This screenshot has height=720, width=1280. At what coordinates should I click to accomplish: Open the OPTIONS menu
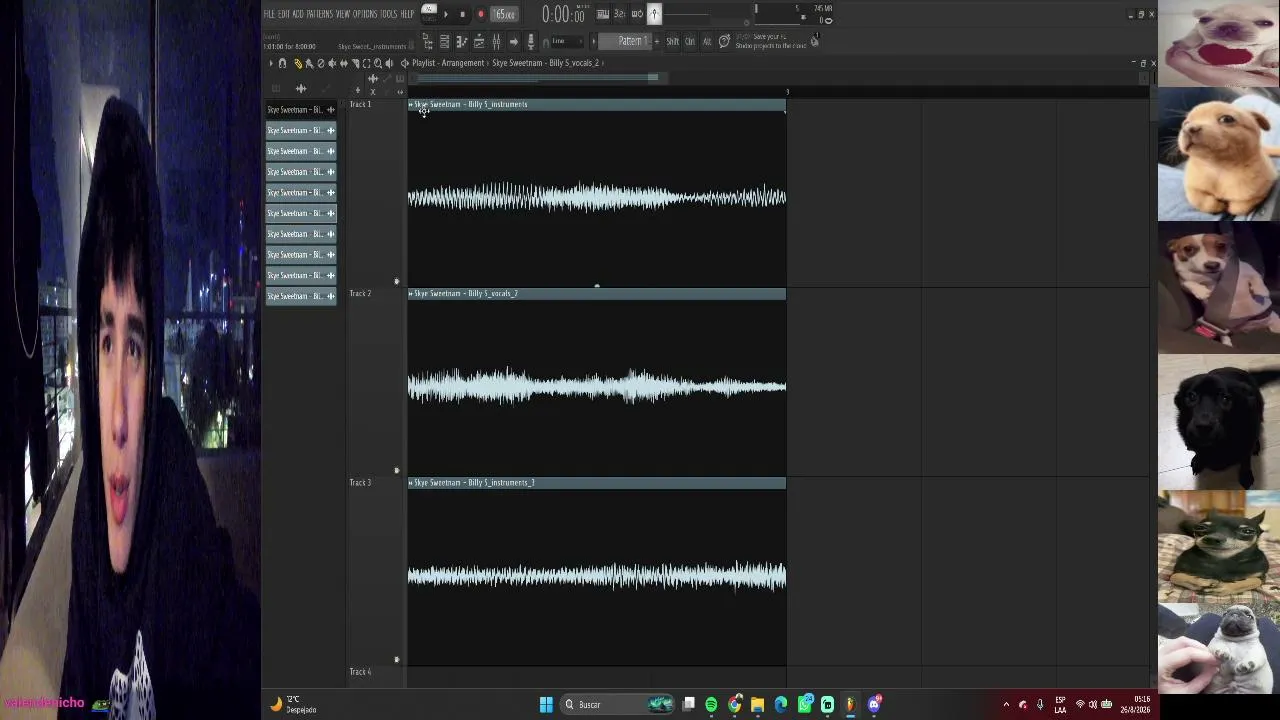tap(365, 14)
